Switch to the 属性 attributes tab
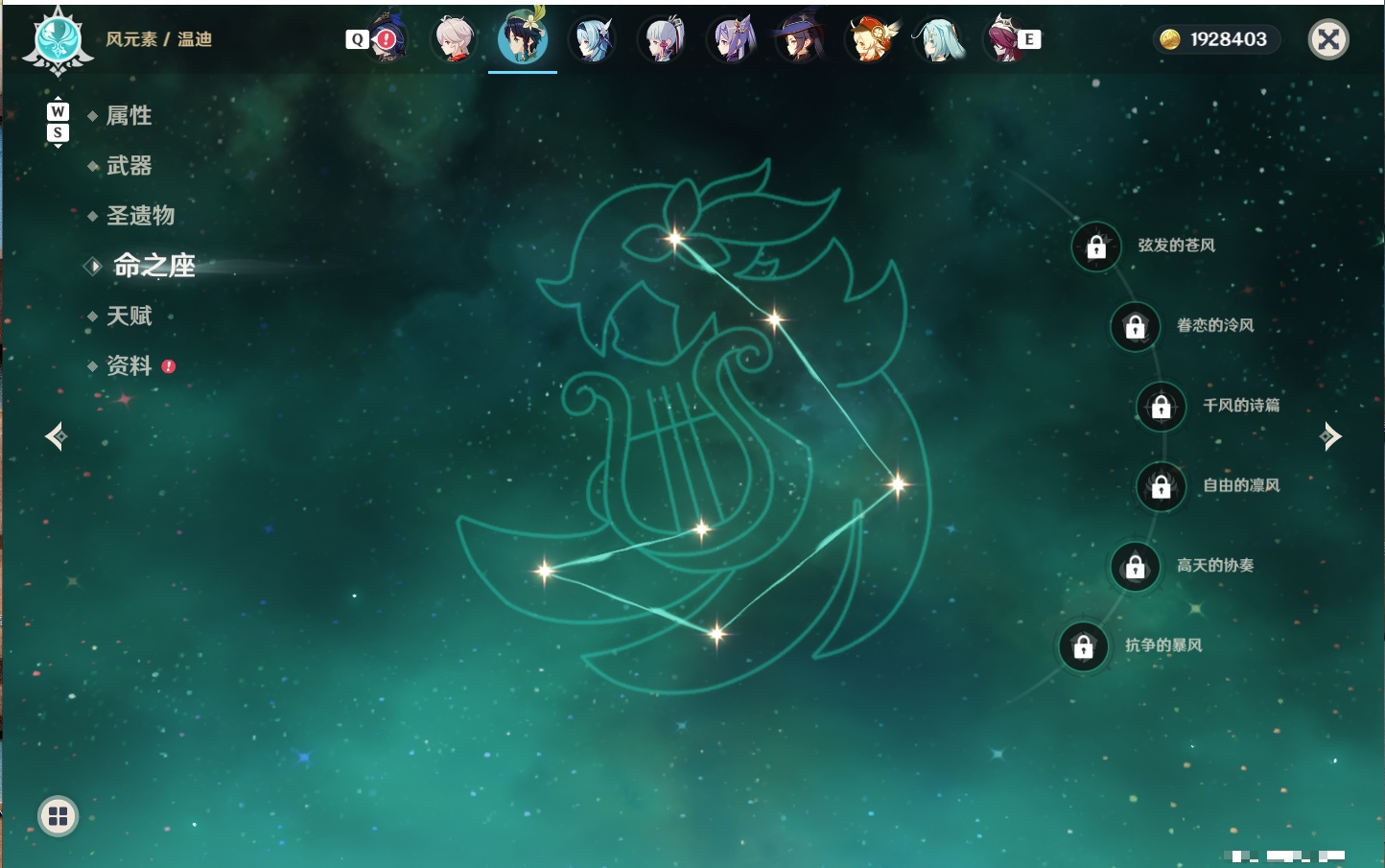This screenshot has height=868, width=1385. 129,116
